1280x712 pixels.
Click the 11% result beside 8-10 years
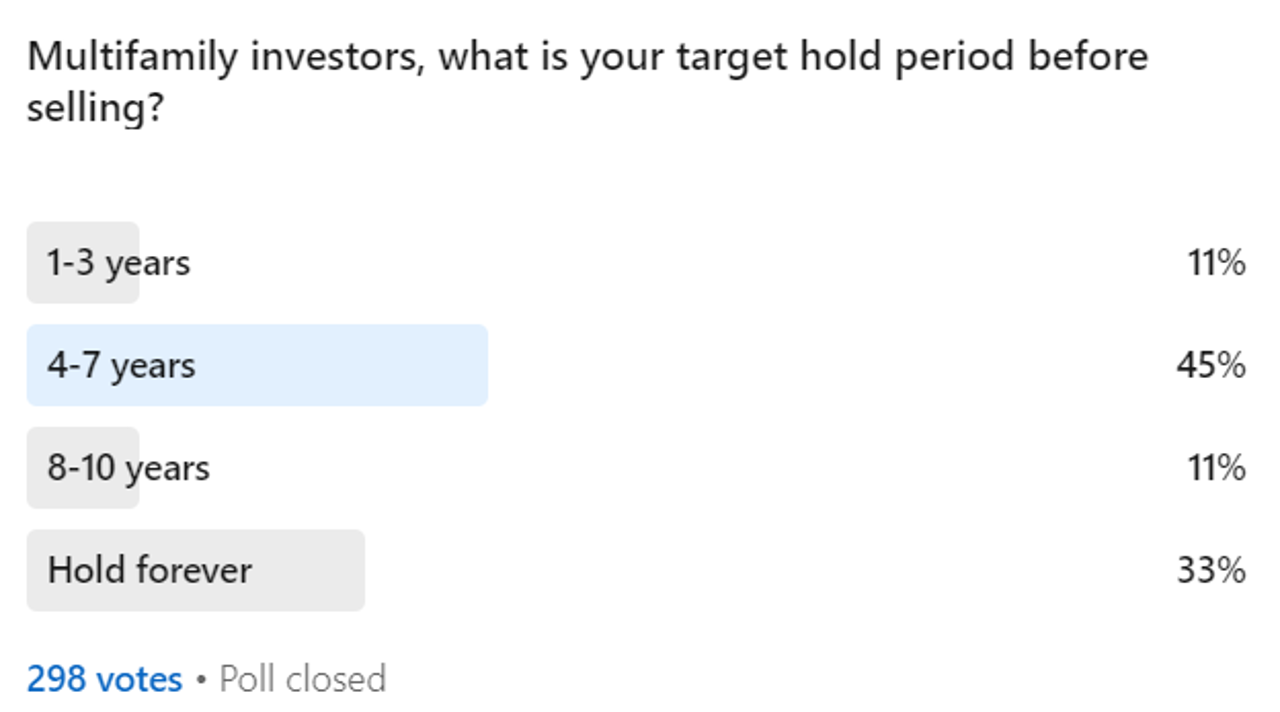pos(1216,468)
